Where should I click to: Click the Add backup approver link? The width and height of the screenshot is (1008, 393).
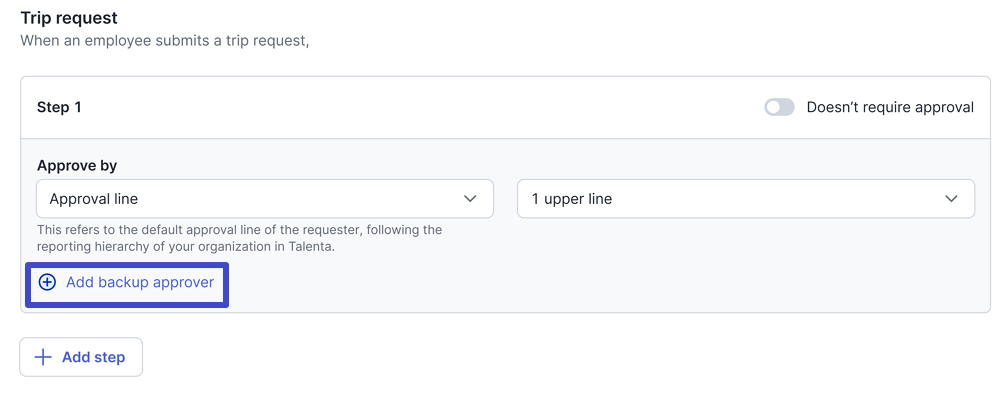point(127,282)
